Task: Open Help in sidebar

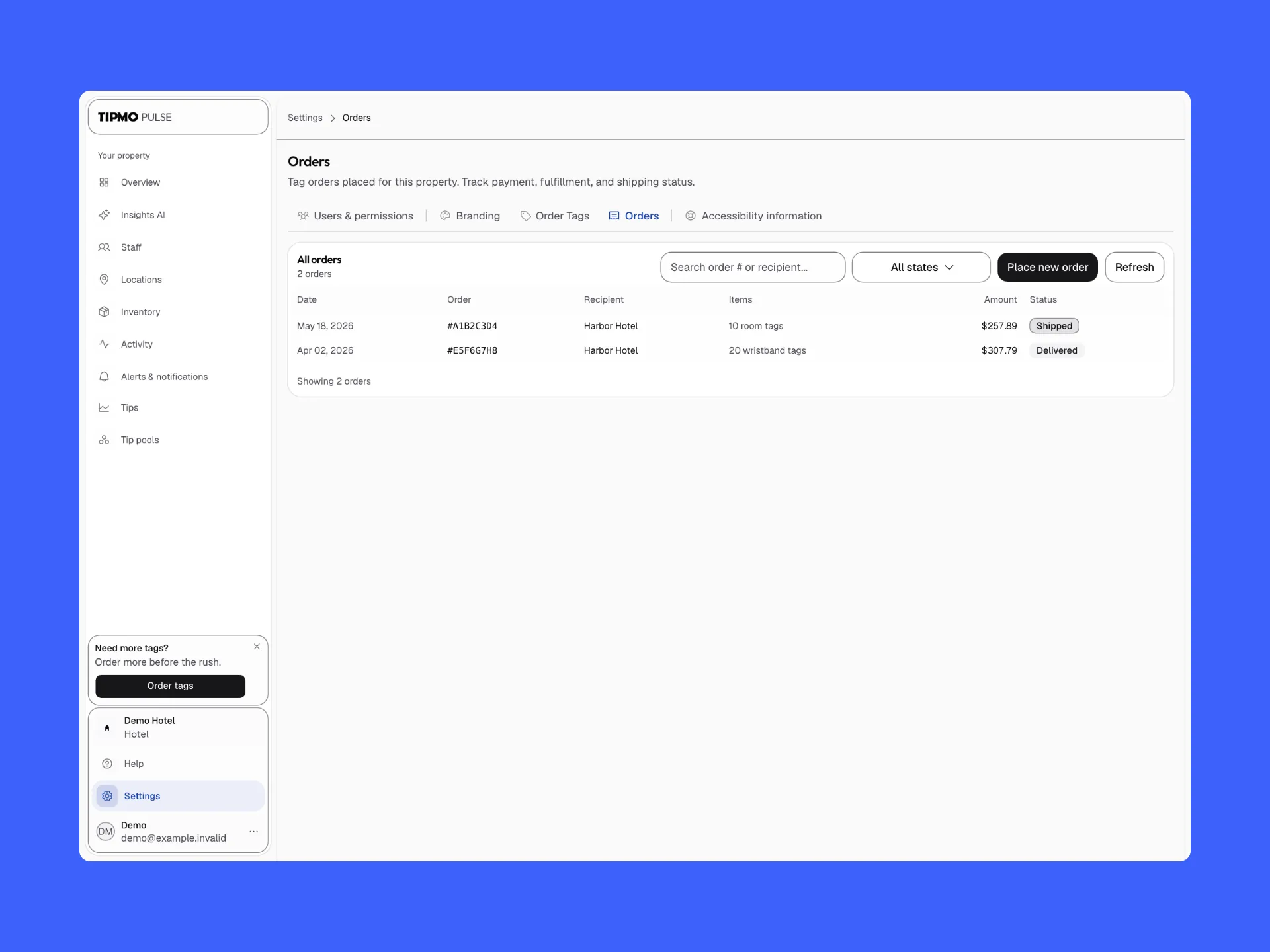Action: 177,764
